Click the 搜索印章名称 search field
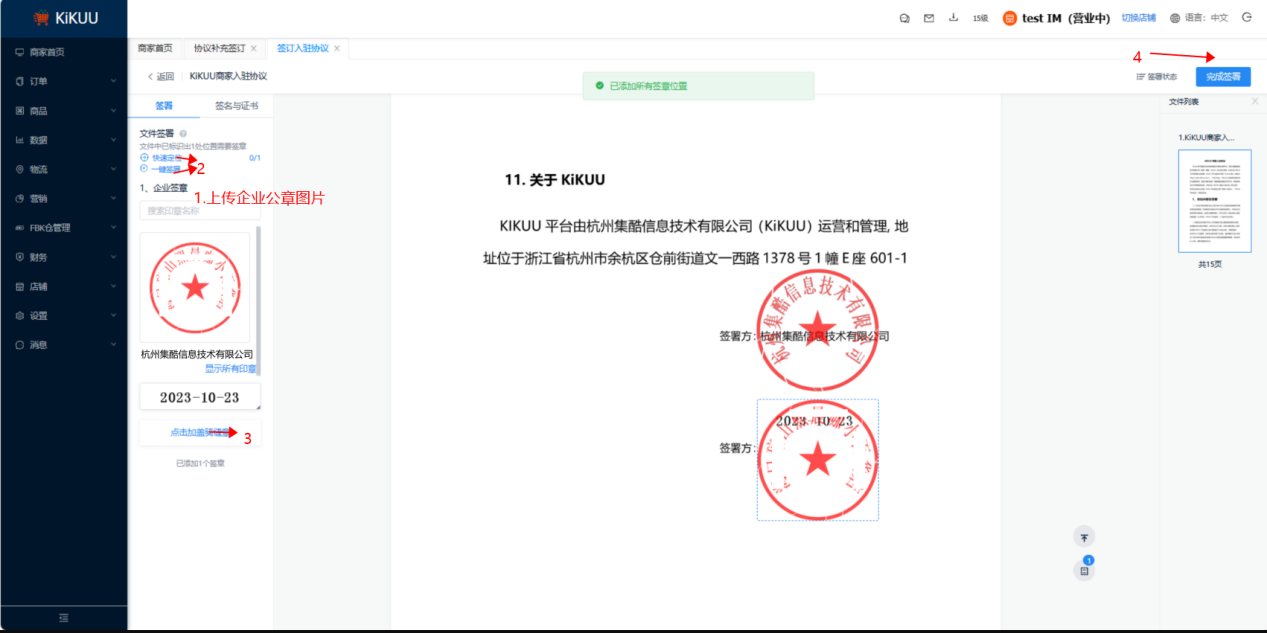 tap(200, 210)
